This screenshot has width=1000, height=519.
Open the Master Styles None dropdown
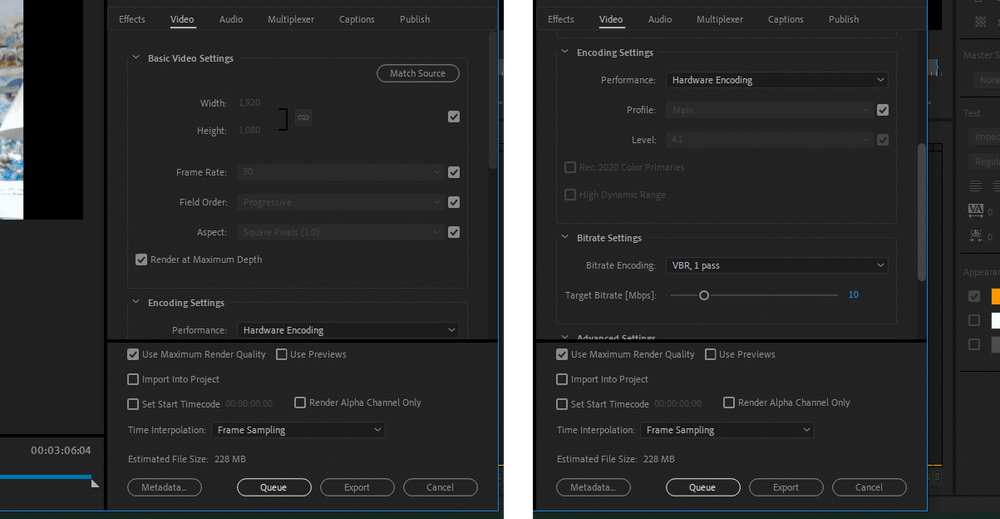[987, 80]
